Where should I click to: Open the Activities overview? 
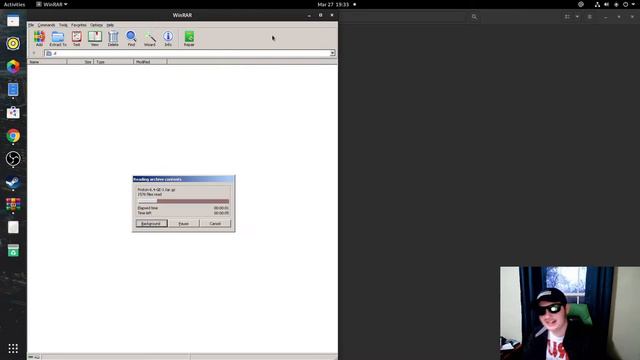pos(14,4)
